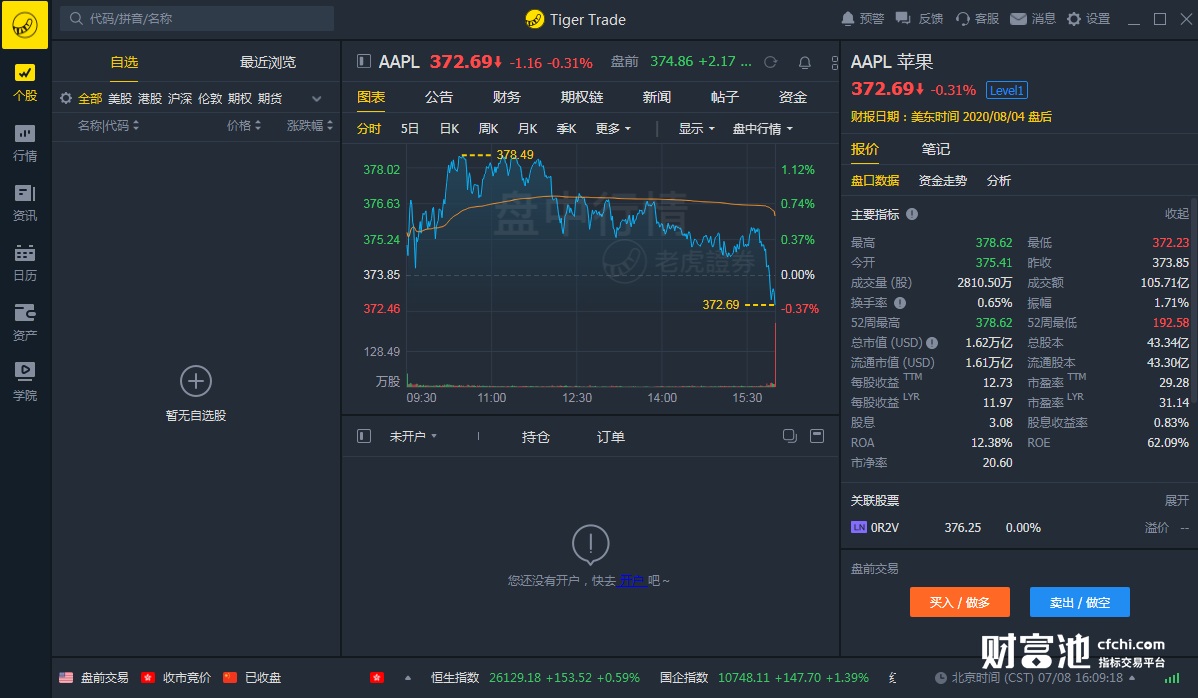The image size is (1198, 698).
Task: Open the 日历 calendar sidebar icon
Action: point(25,262)
